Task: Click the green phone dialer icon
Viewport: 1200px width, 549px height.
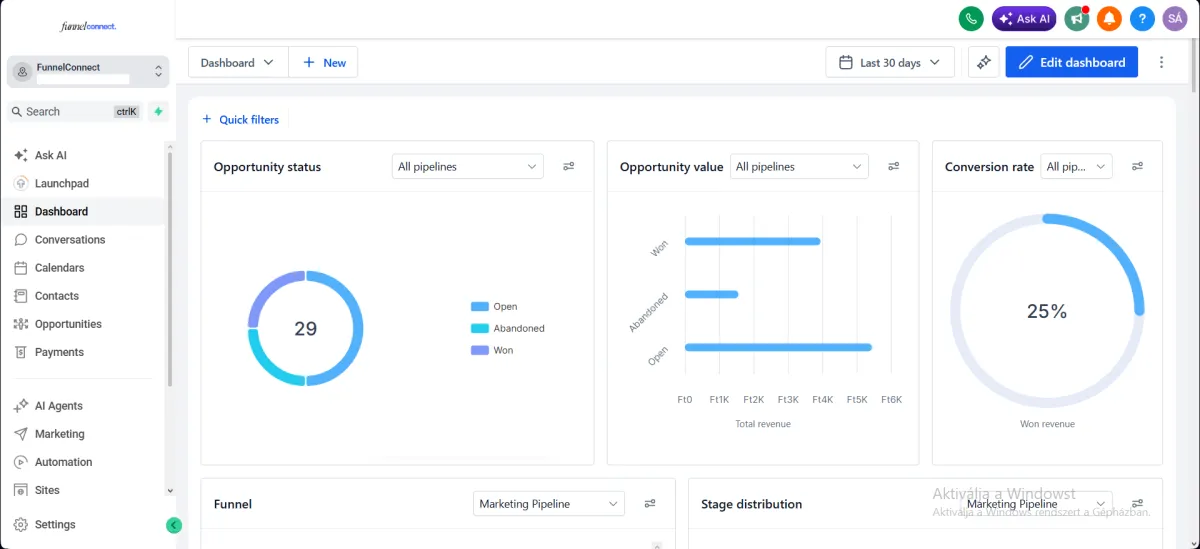Action: (971, 19)
